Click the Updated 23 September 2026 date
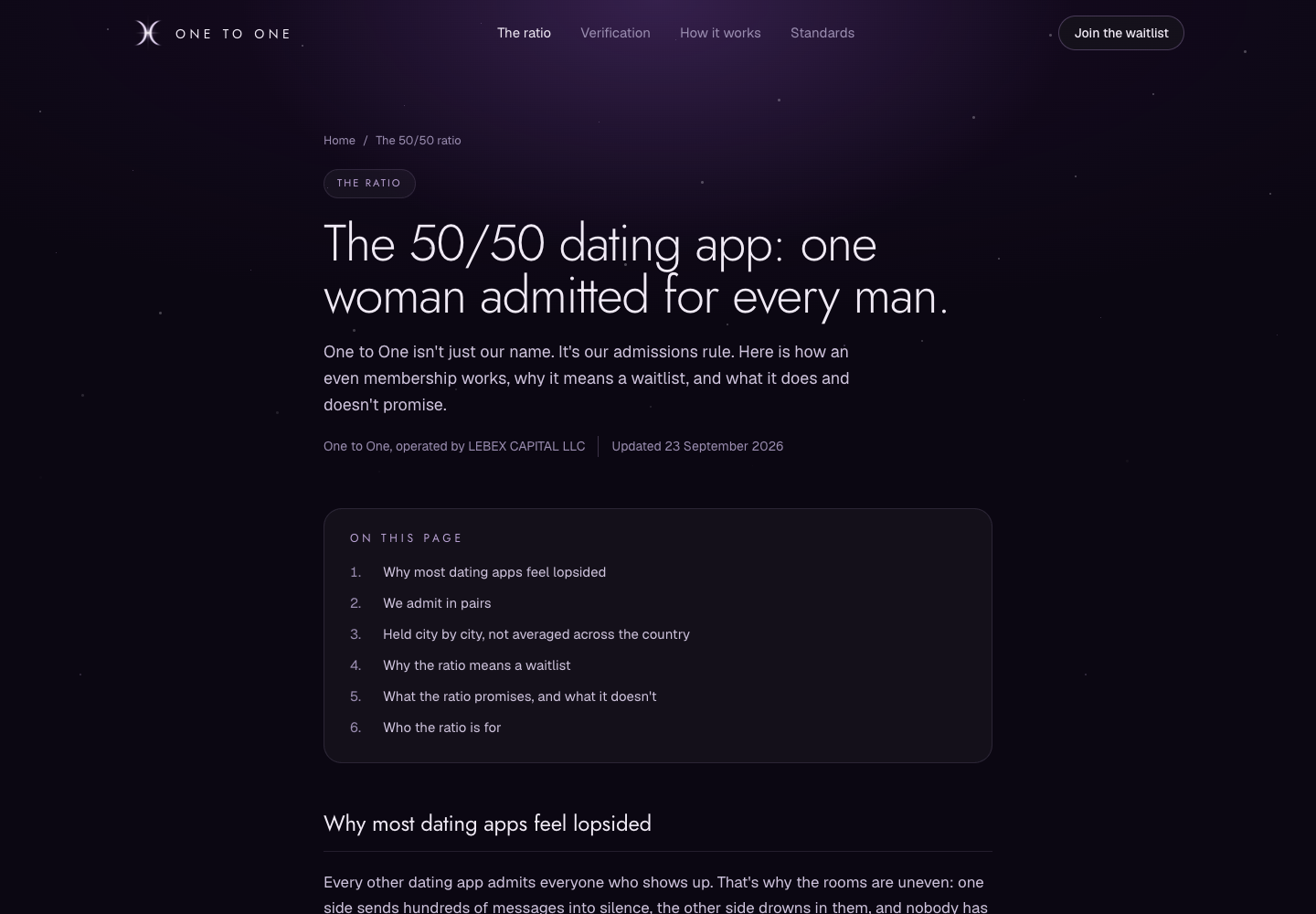Viewport: 1316px width, 914px height. pyautogui.click(x=697, y=446)
